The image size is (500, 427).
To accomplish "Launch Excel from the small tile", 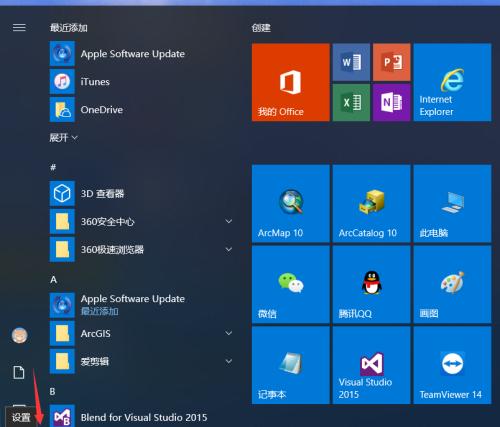I will click(351, 102).
